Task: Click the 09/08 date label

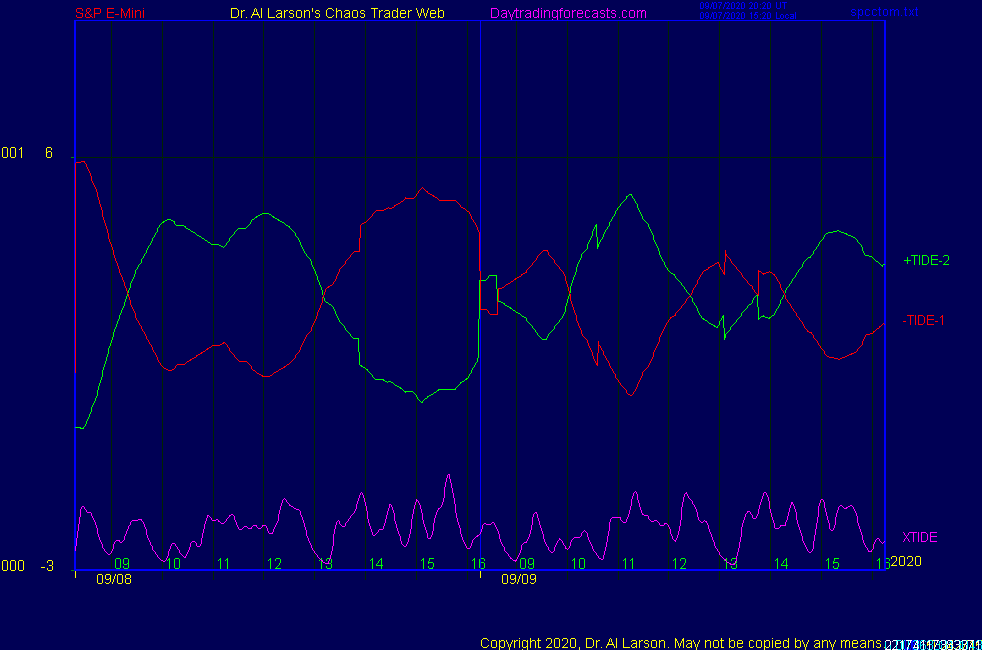Action: coord(114,578)
